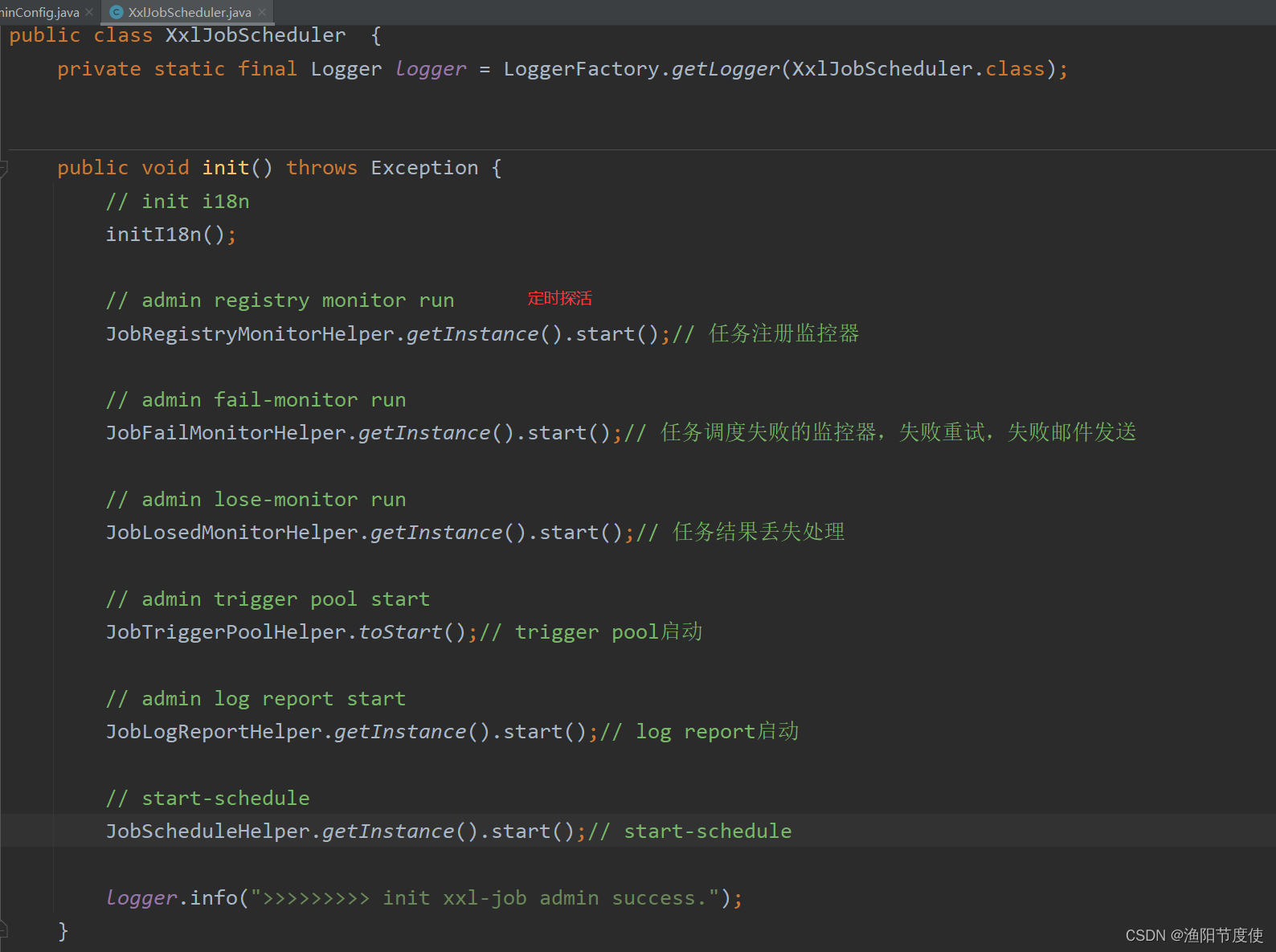Click JobScheduleHelper identifier
1276x952 pixels.
208,831
